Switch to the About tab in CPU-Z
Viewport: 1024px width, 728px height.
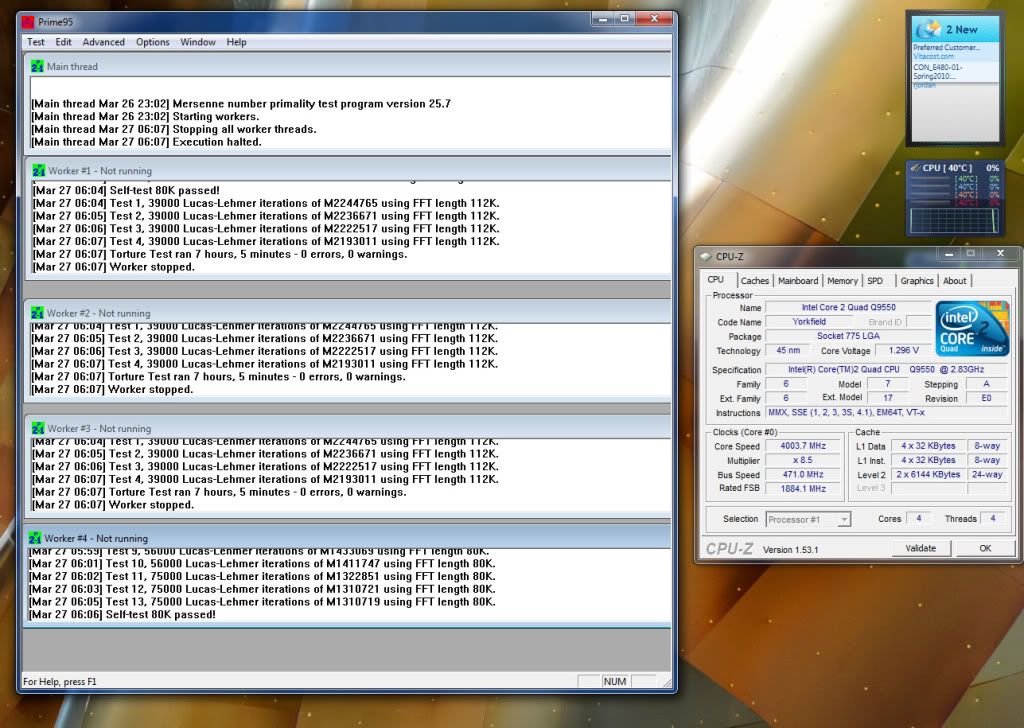[955, 281]
